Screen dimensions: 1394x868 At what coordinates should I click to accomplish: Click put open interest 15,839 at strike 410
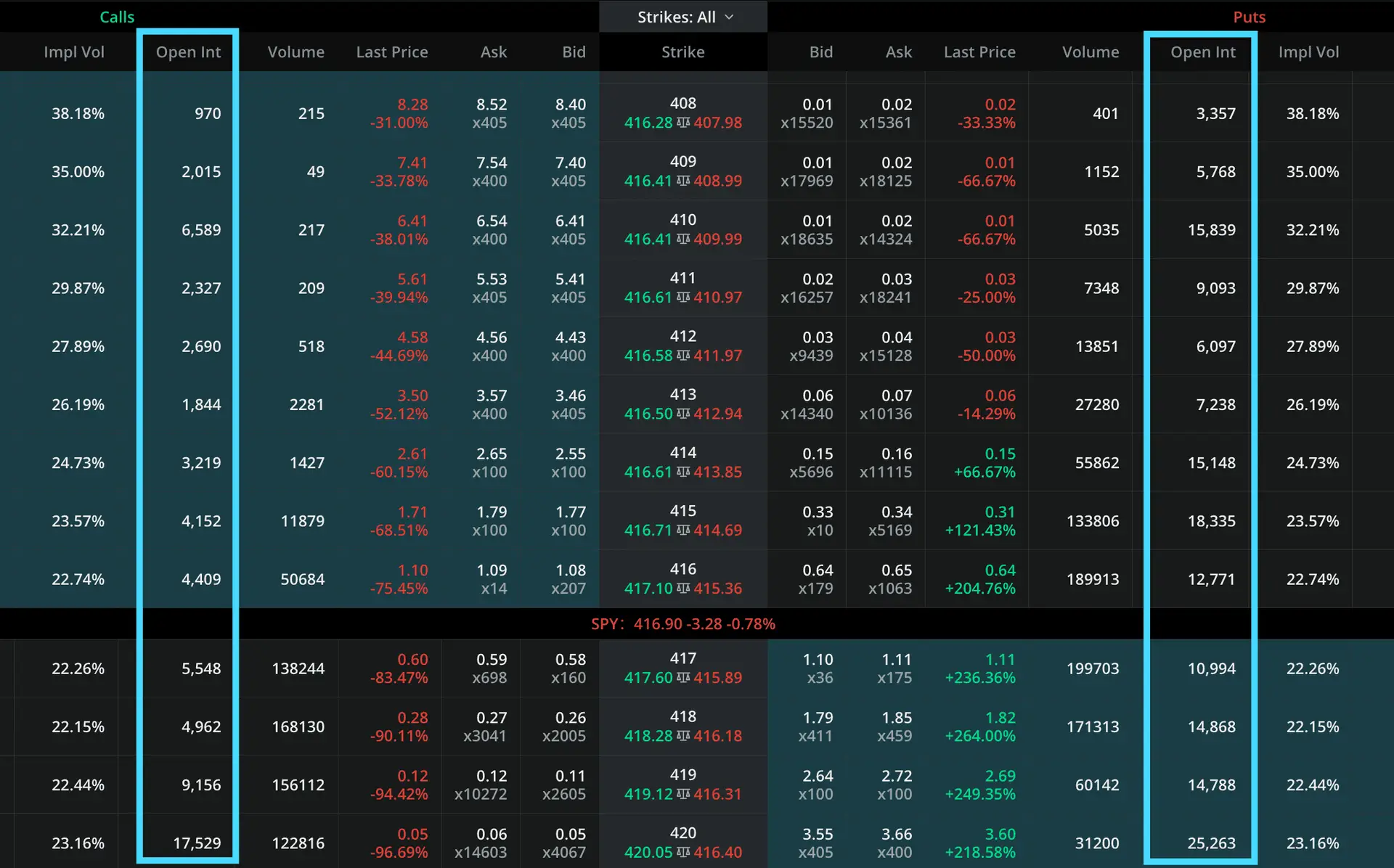pyautogui.click(x=1211, y=230)
